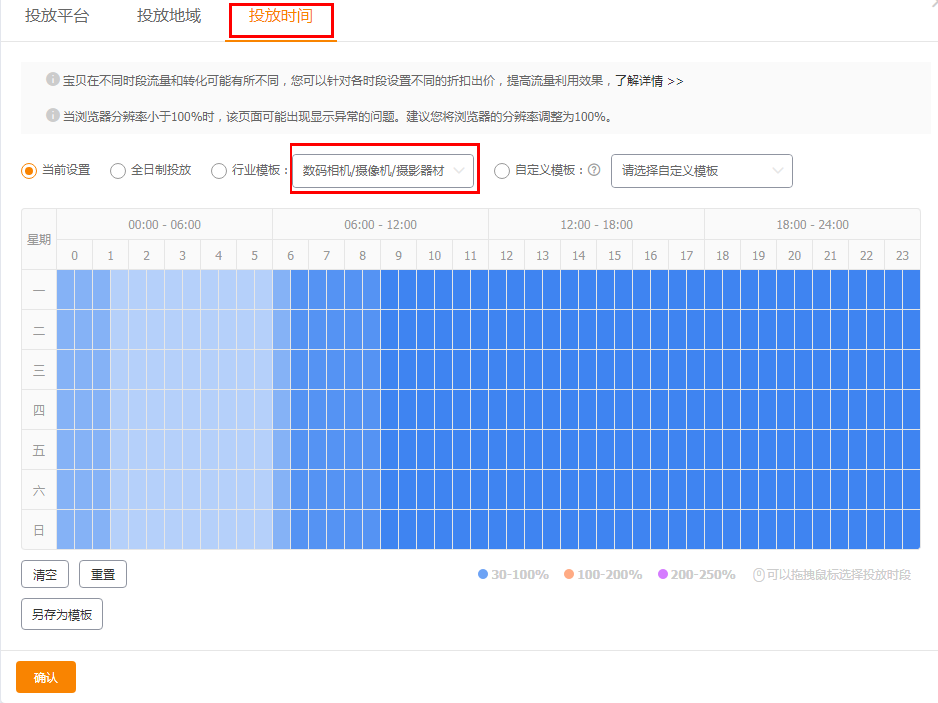Open the 数码相机/摄像机/摄影器材 industry dropdown
The height and width of the screenshot is (703, 938).
384,171
